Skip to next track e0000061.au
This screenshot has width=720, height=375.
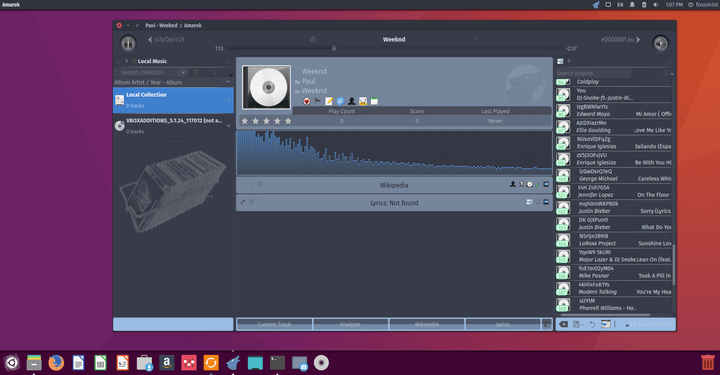[620, 39]
